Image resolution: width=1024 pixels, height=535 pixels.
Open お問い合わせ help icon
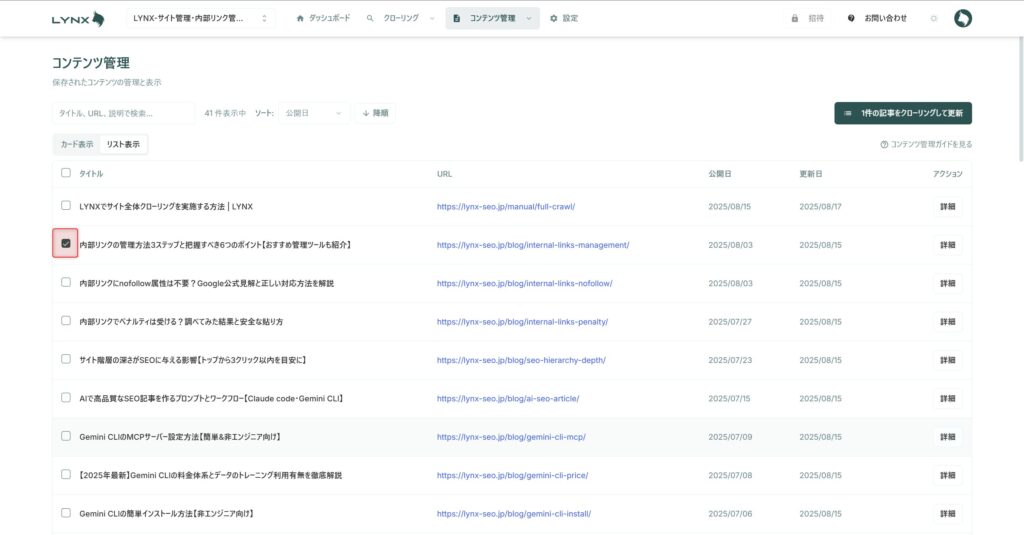click(x=851, y=18)
